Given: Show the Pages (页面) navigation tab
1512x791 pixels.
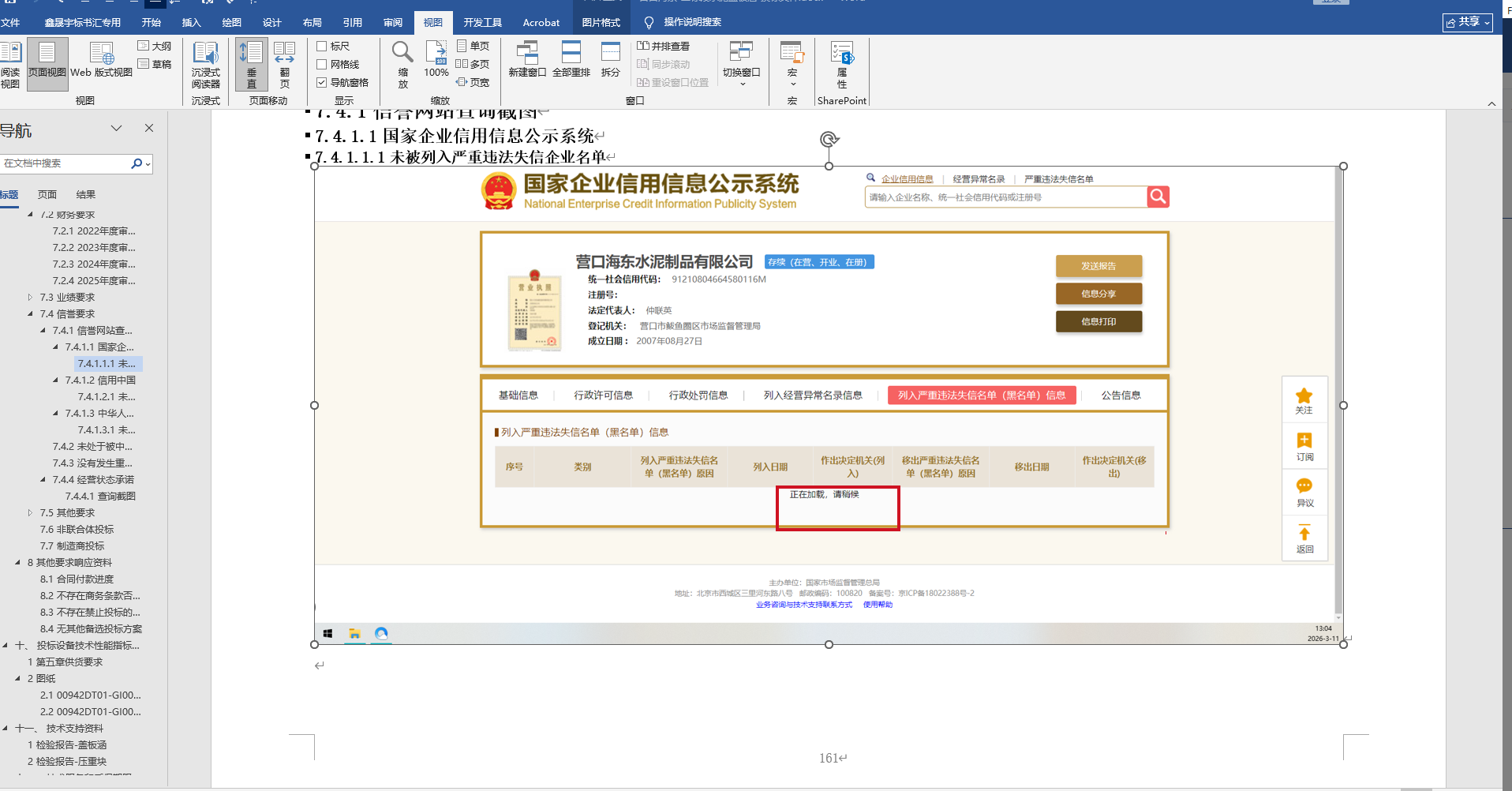Looking at the screenshot, I should (x=47, y=195).
